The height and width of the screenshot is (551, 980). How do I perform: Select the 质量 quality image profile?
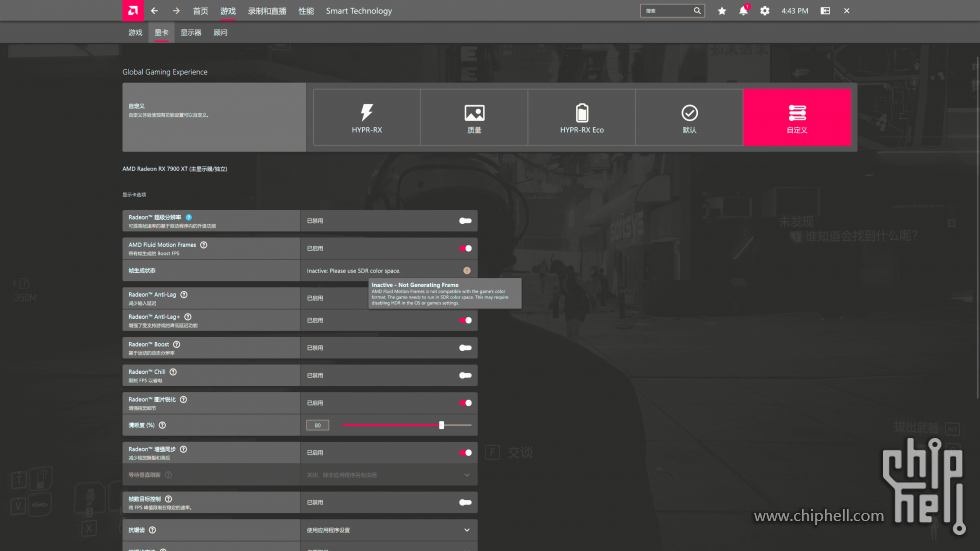click(x=474, y=117)
